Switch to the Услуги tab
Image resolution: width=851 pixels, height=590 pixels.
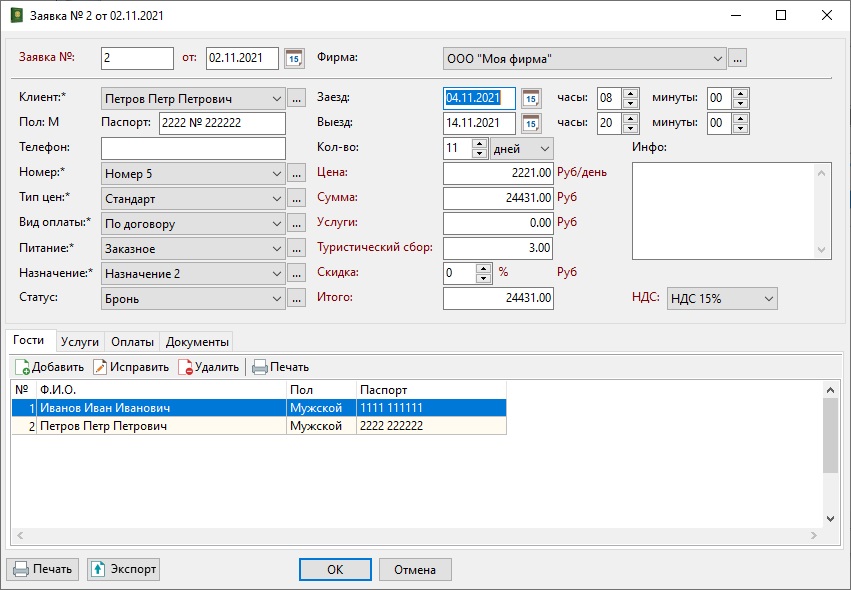[80, 341]
